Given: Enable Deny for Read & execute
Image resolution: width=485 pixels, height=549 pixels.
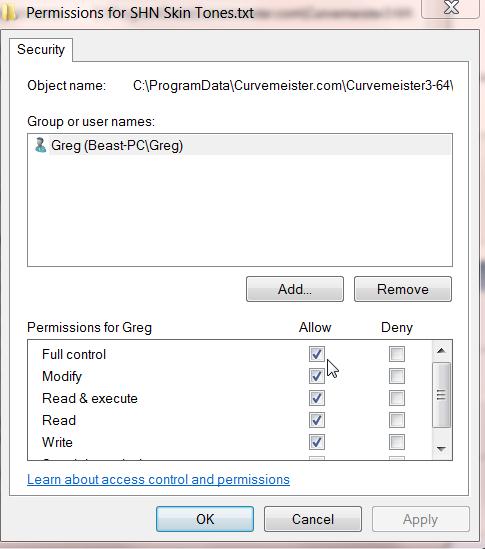Looking at the screenshot, I should click(397, 398).
